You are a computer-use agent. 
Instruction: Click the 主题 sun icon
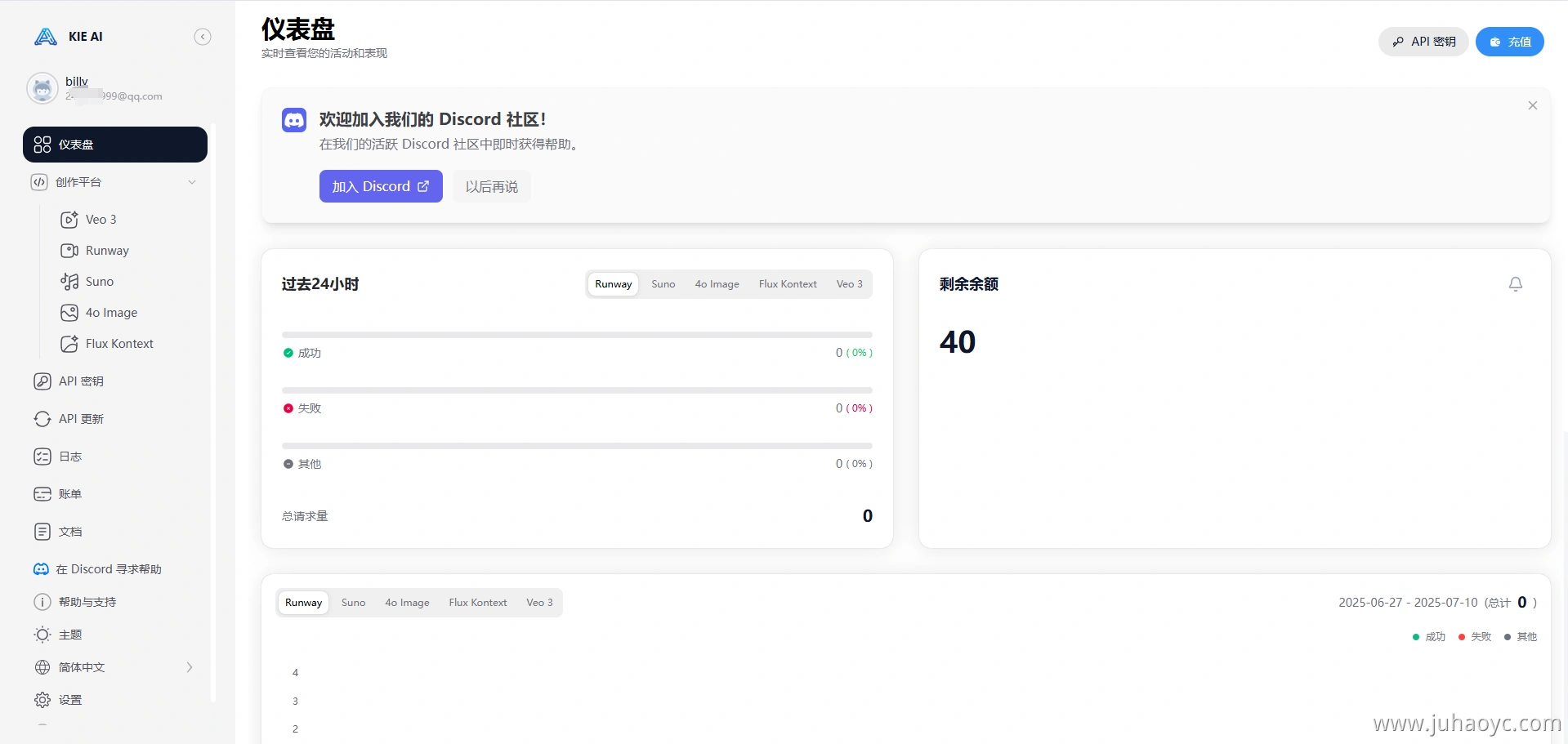coord(42,635)
